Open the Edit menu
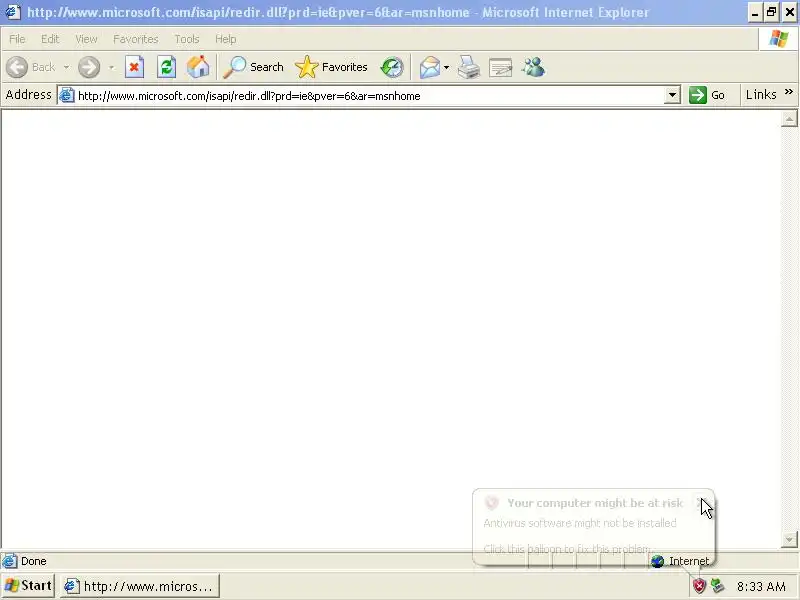This screenshot has height=600, width=800. pos(50,39)
